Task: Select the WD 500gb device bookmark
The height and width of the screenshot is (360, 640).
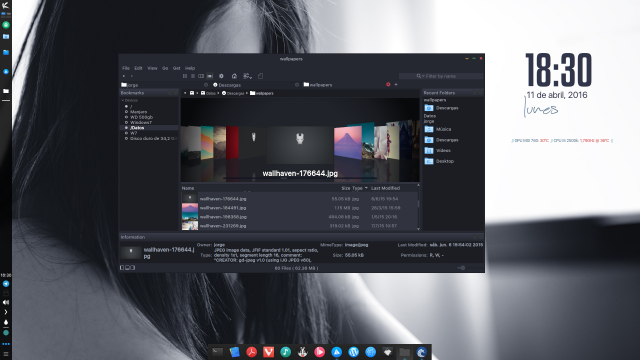Action: (x=141, y=117)
